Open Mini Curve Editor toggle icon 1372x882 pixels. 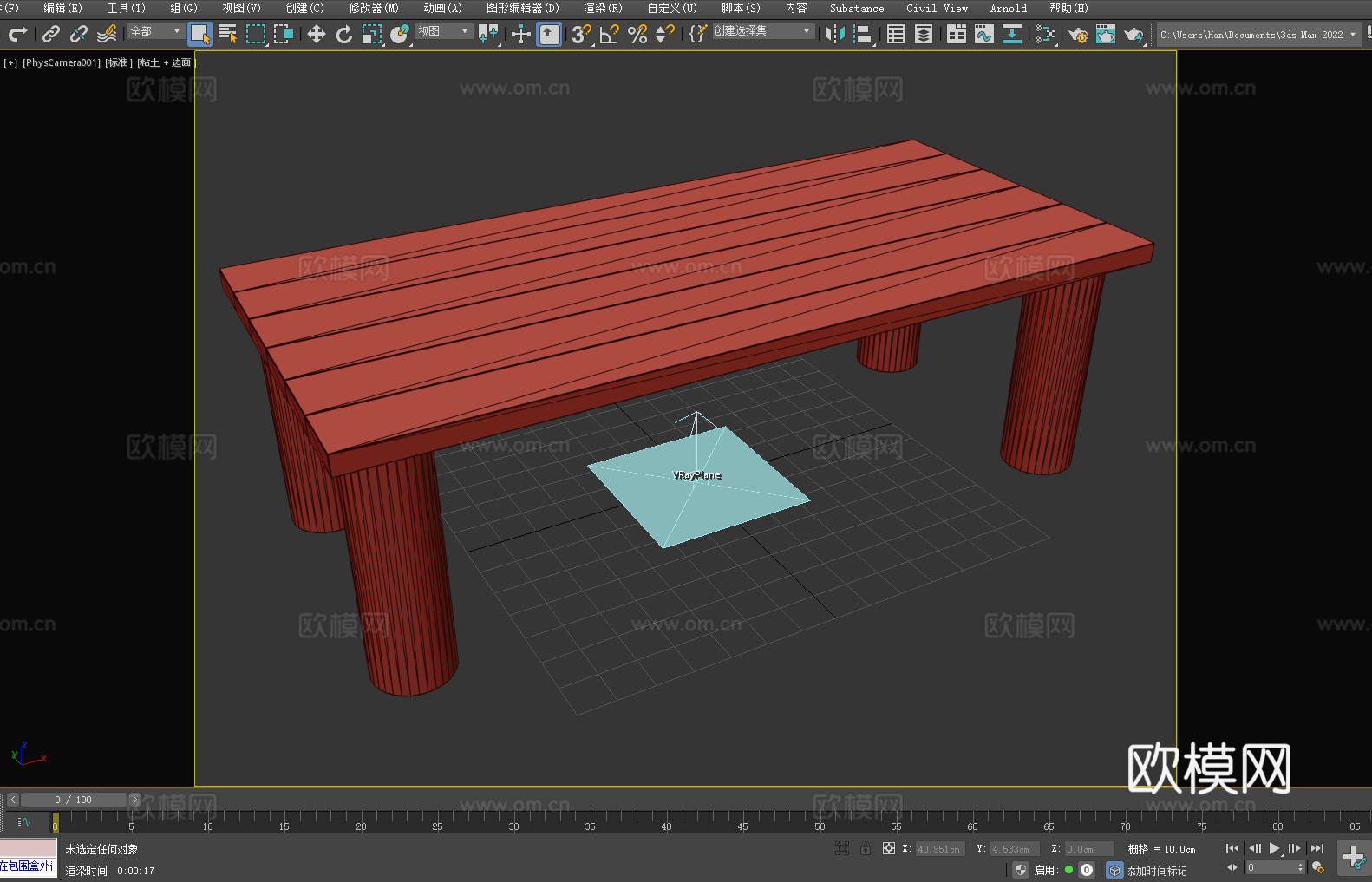click(x=23, y=821)
